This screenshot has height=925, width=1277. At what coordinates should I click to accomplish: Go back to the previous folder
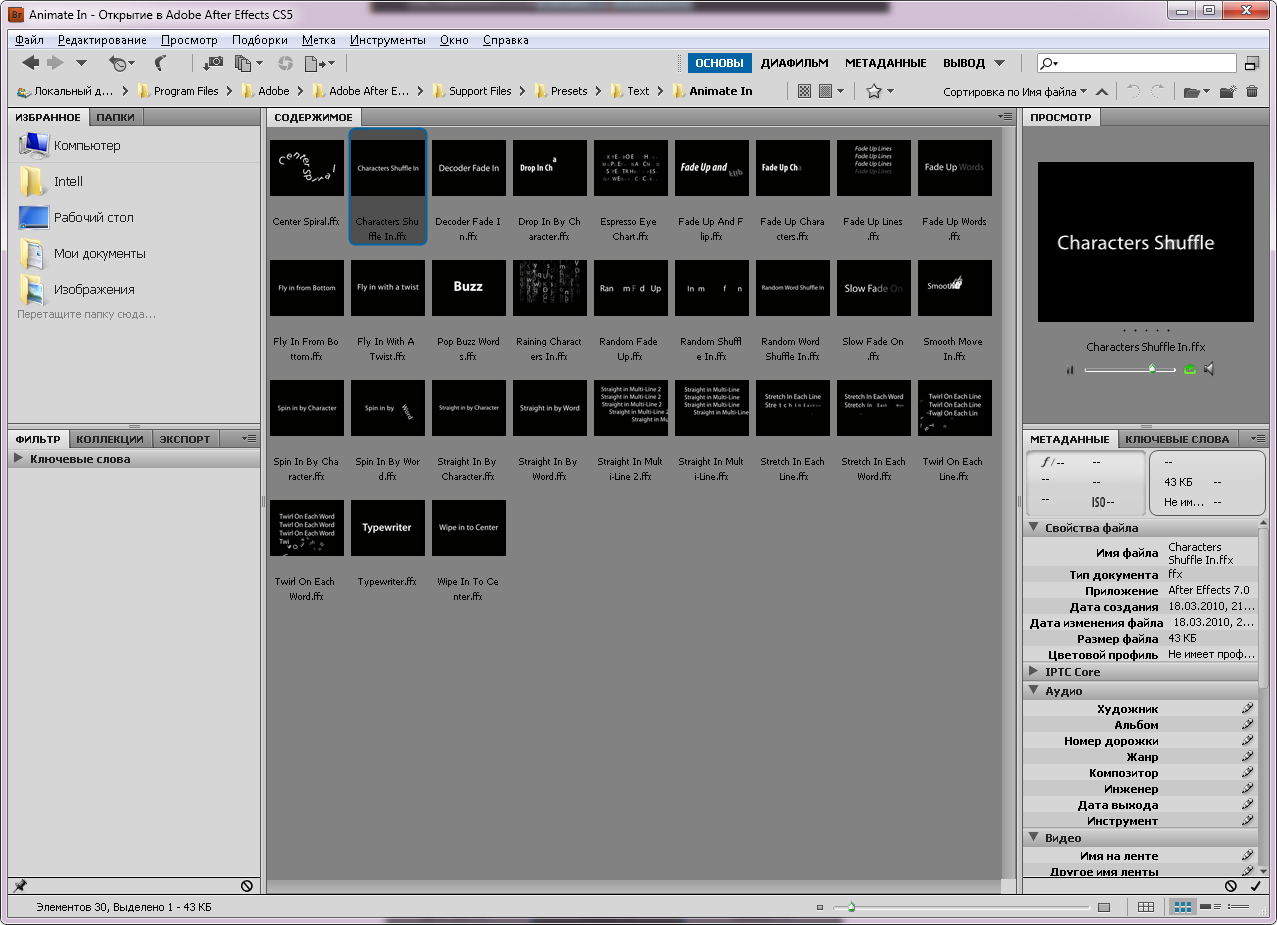coord(30,63)
